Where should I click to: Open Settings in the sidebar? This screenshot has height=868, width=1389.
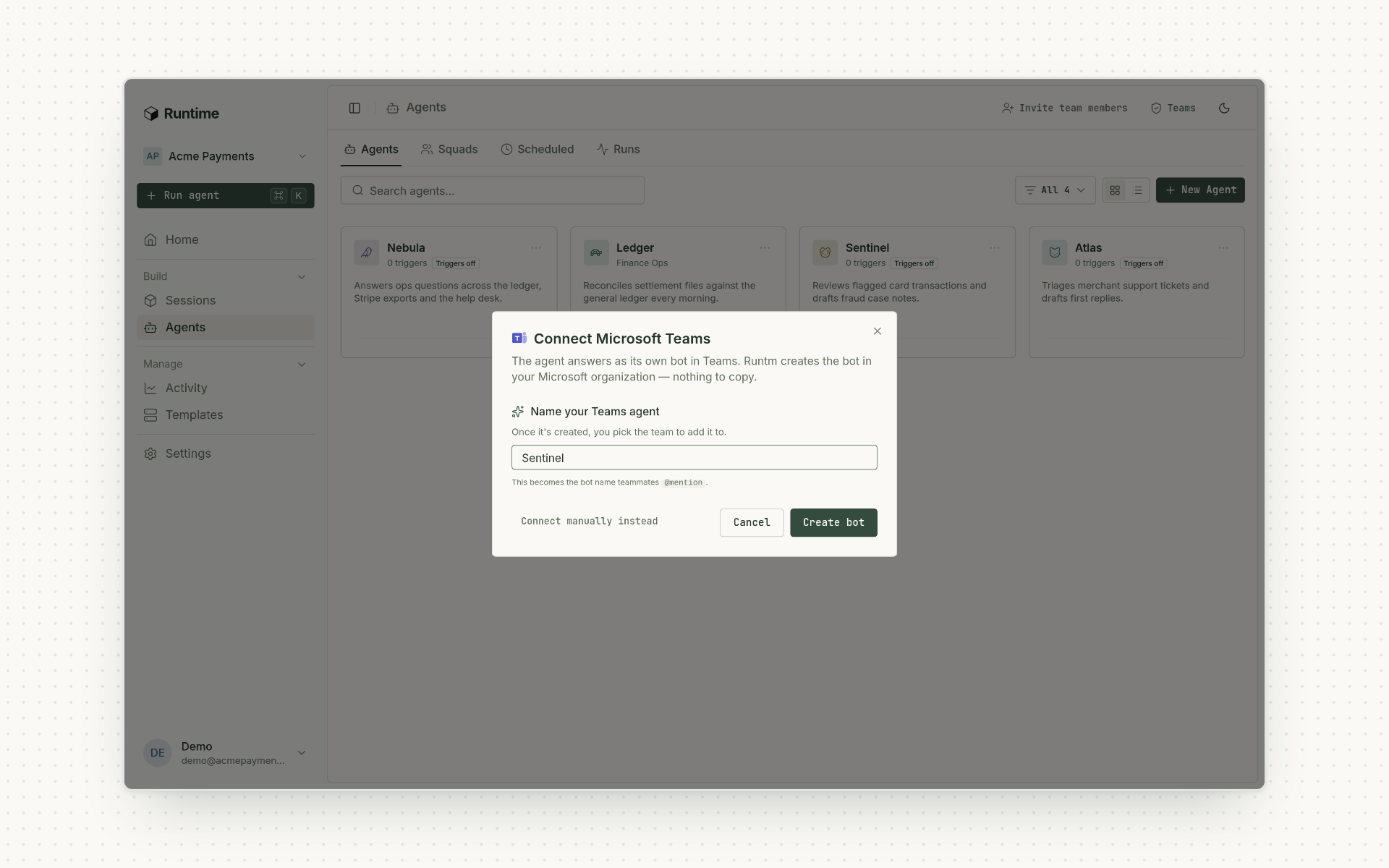coord(225,454)
